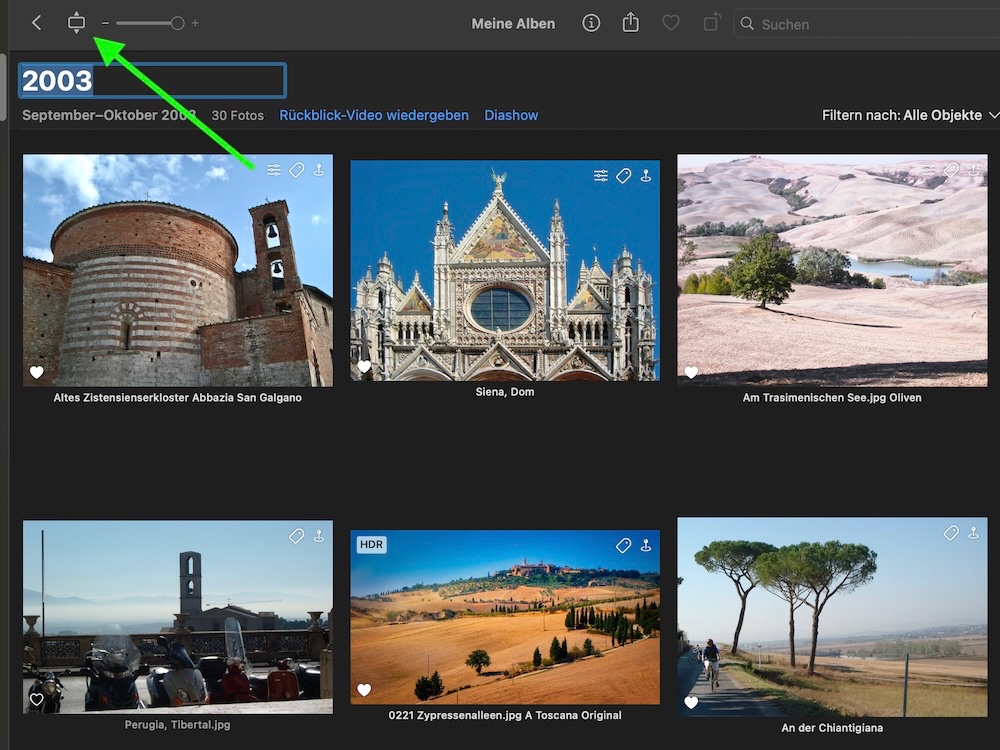Click adjustments icon on Siena, Dom photo
This screenshot has height=750, width=1000.
pyautogui.click(x=600, y=176)
